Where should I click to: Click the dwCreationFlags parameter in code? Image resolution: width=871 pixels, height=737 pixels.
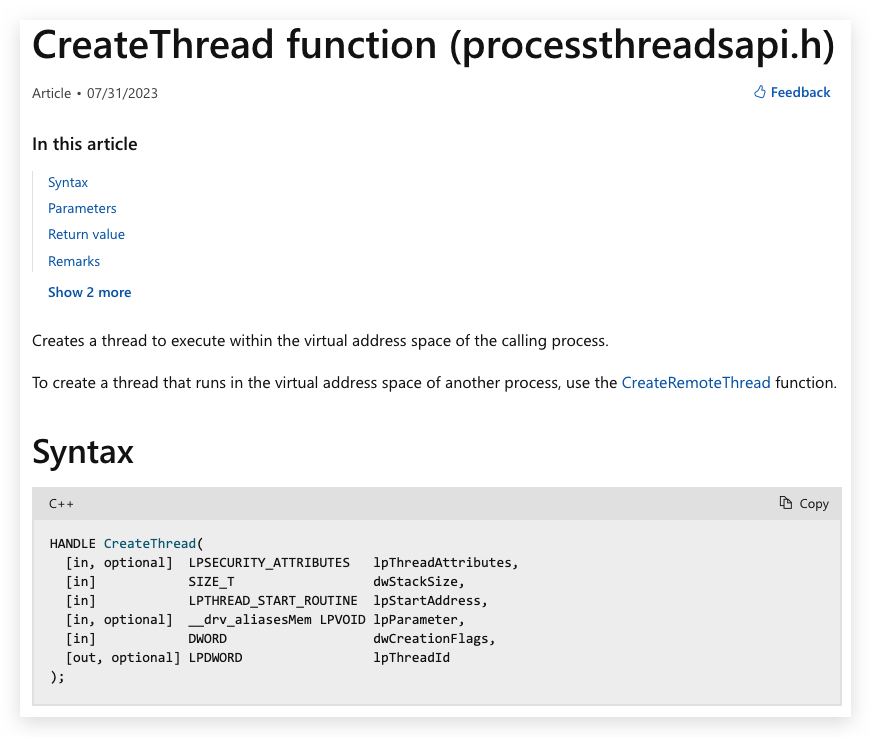(431, 639)
